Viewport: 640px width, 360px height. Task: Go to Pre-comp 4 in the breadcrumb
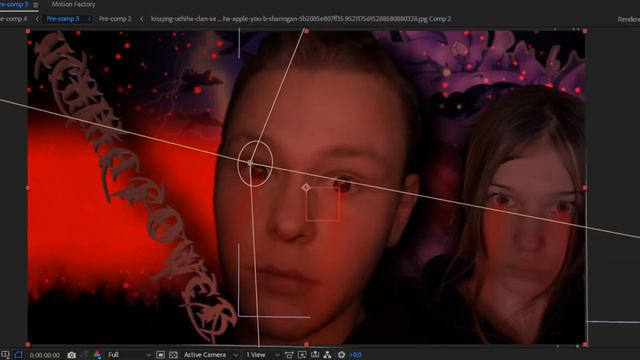[13, 19]
